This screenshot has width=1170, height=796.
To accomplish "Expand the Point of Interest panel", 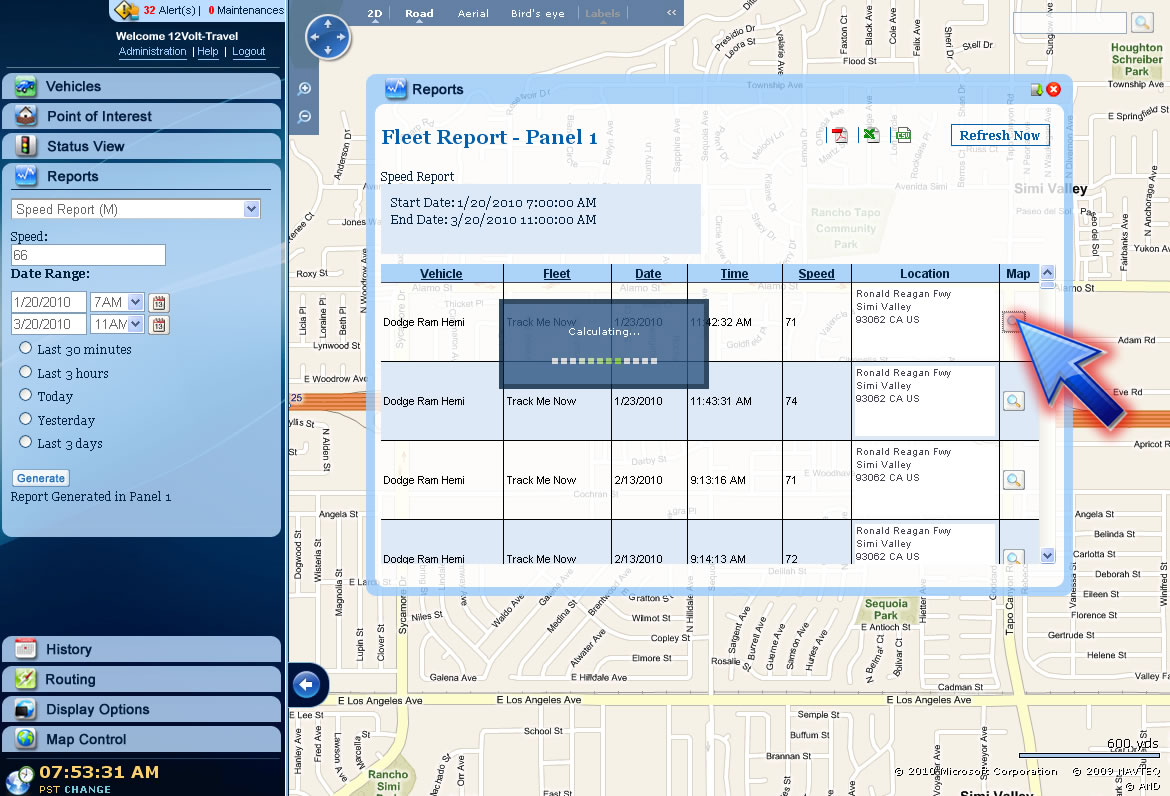I will 142,116.
